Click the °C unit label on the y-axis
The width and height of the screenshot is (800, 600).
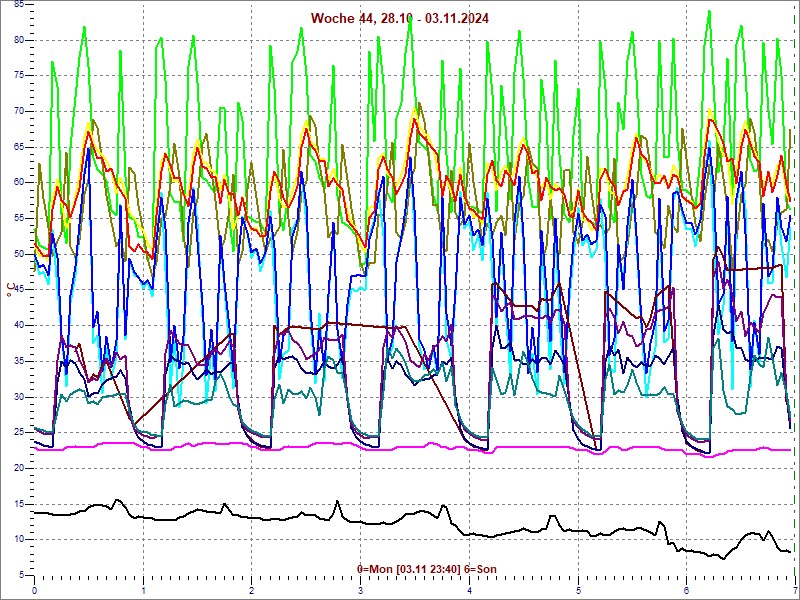[x=11, y=289]
